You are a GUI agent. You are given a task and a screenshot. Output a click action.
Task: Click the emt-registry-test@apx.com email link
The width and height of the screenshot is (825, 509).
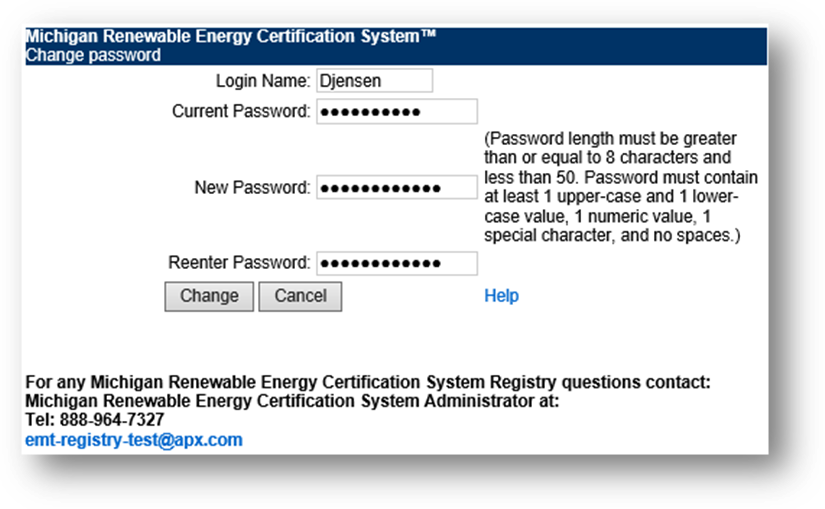(134, 440)
